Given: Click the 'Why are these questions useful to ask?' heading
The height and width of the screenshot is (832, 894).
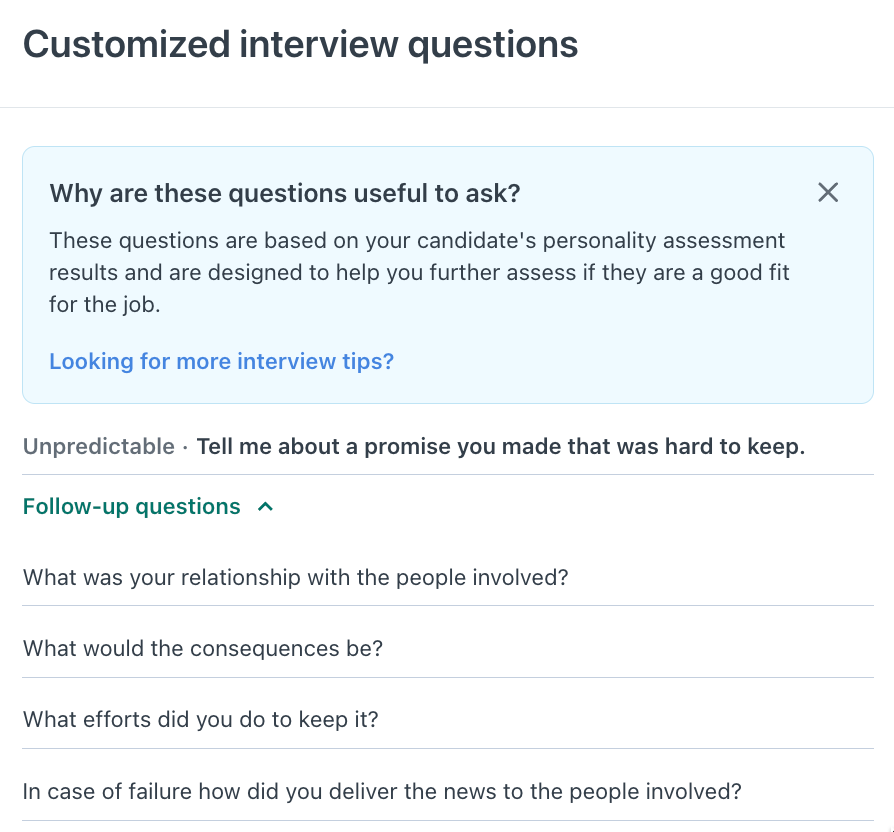Looking at the screenshot, I should pos(285,193).
